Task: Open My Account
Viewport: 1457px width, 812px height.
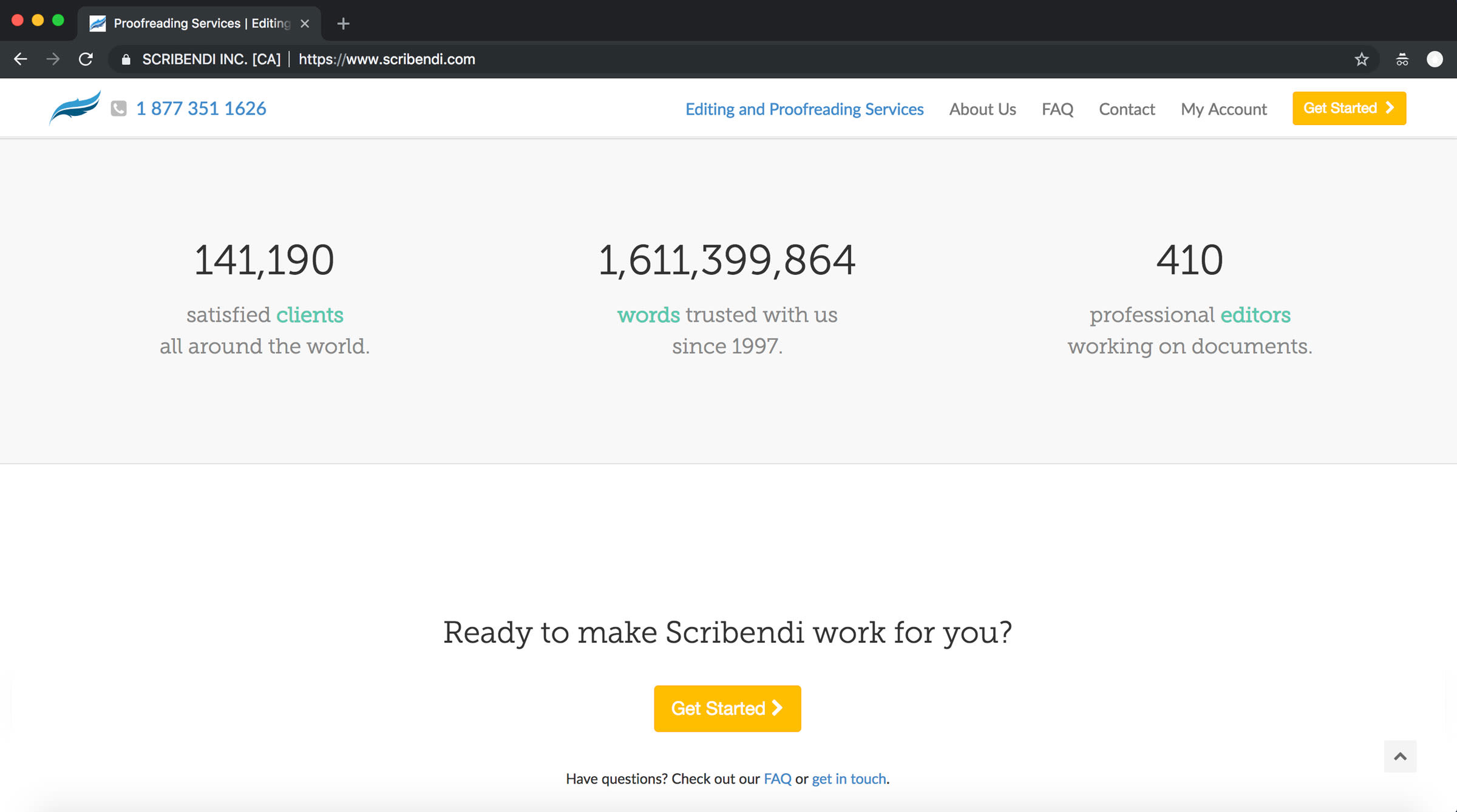Action: point(1223,109)
